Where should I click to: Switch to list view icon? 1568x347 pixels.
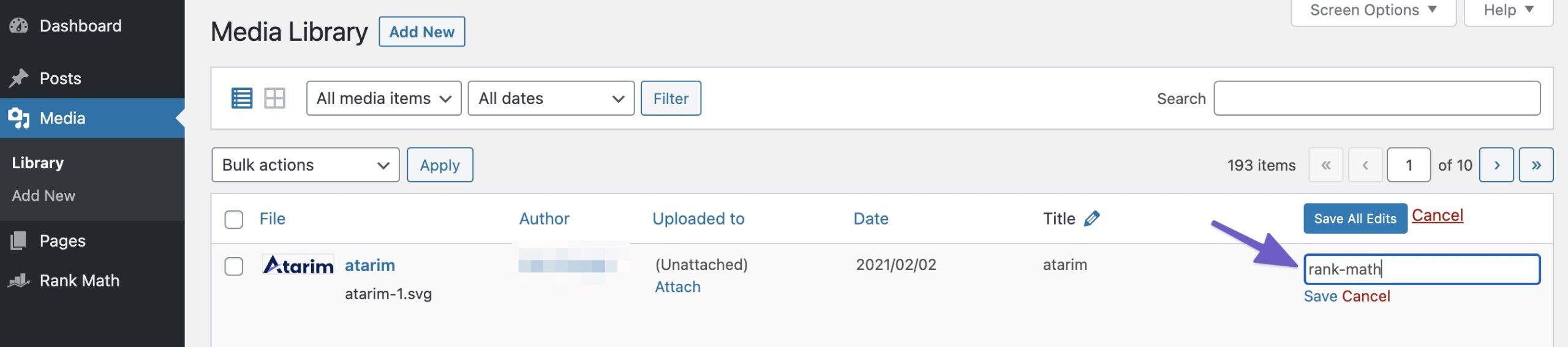click(x=241, y=99)
